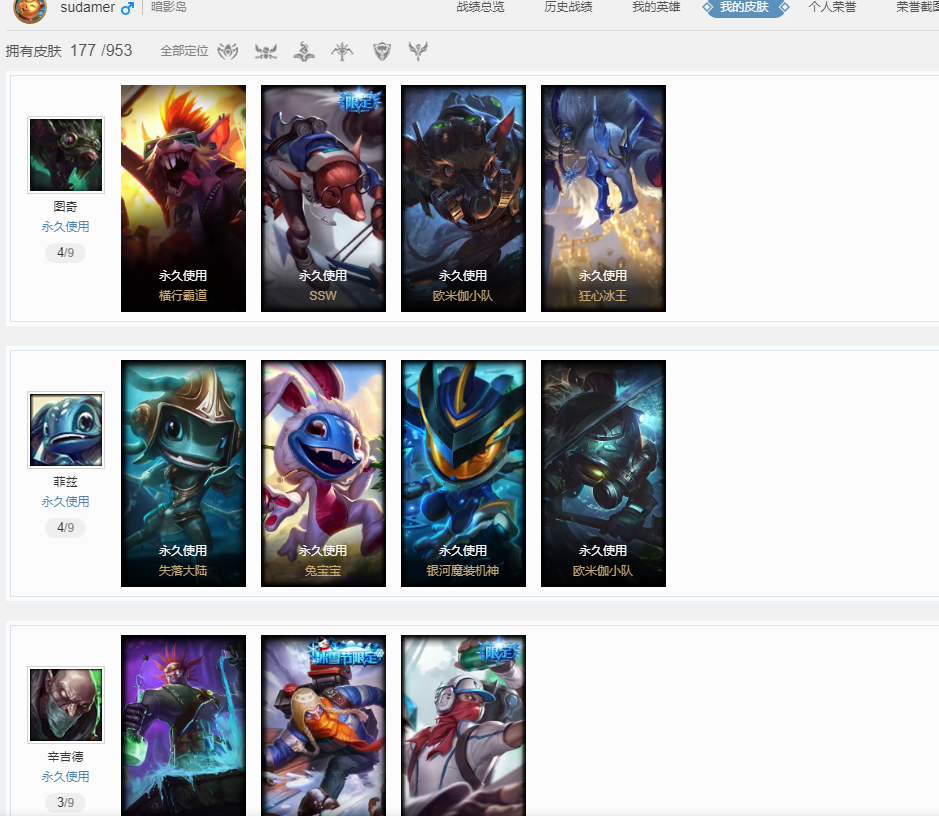
Task: Click the summoner avatar icon
Action: (x=30, y=9)
